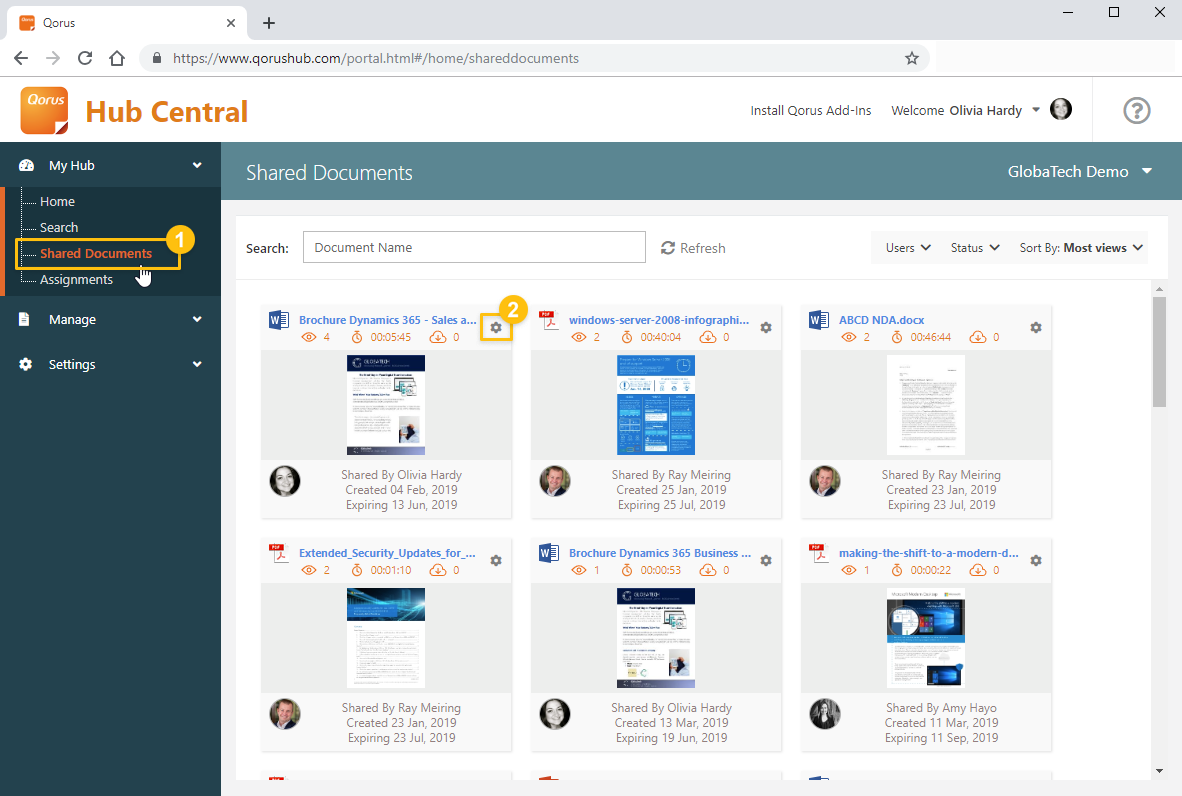The image size is (1182, 796).
Task: Open ABCD NDA.docx document link
Action: click(881, 320)
